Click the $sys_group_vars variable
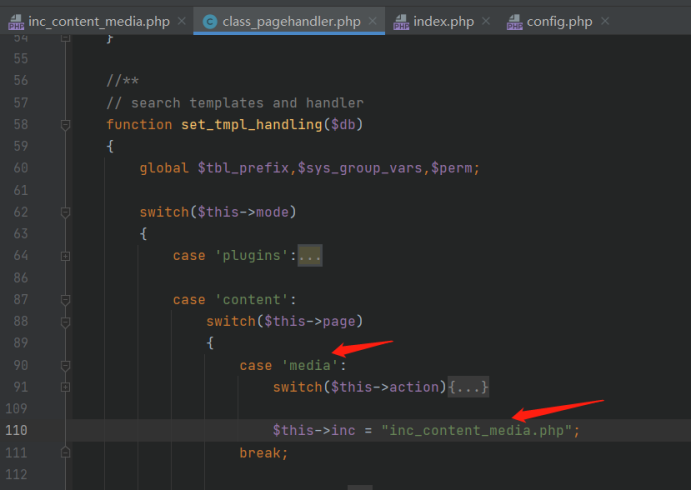This screenshot has width=692, height=491. pyautogui.click(x=360, y=168)
